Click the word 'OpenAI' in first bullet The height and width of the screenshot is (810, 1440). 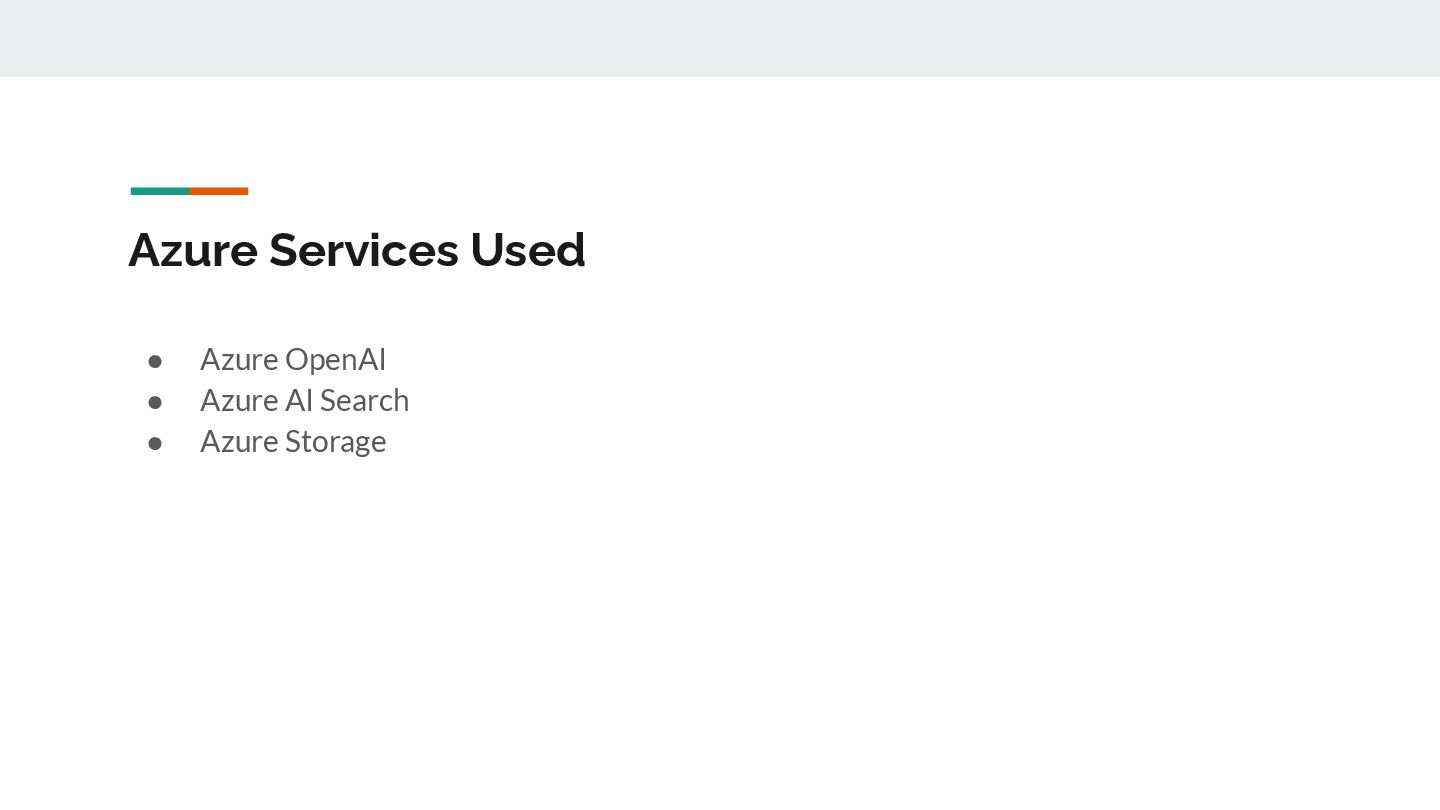pyautogui.click(x=335, y=359)
